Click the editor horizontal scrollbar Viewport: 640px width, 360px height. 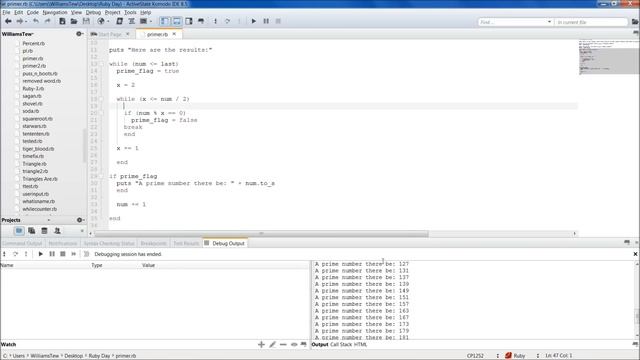[262, 234]
